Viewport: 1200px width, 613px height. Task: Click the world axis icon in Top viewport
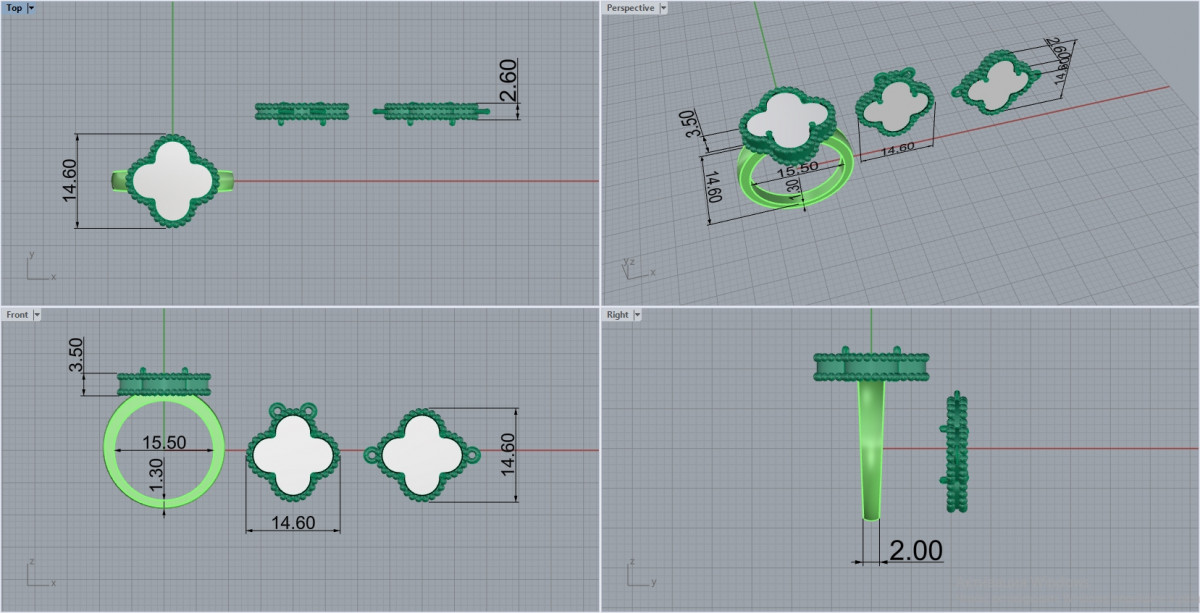click(x=40, y=267)
